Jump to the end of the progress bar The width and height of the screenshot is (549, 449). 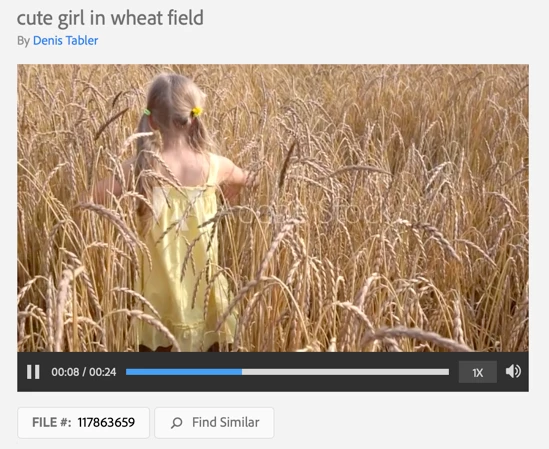[448, 372]
